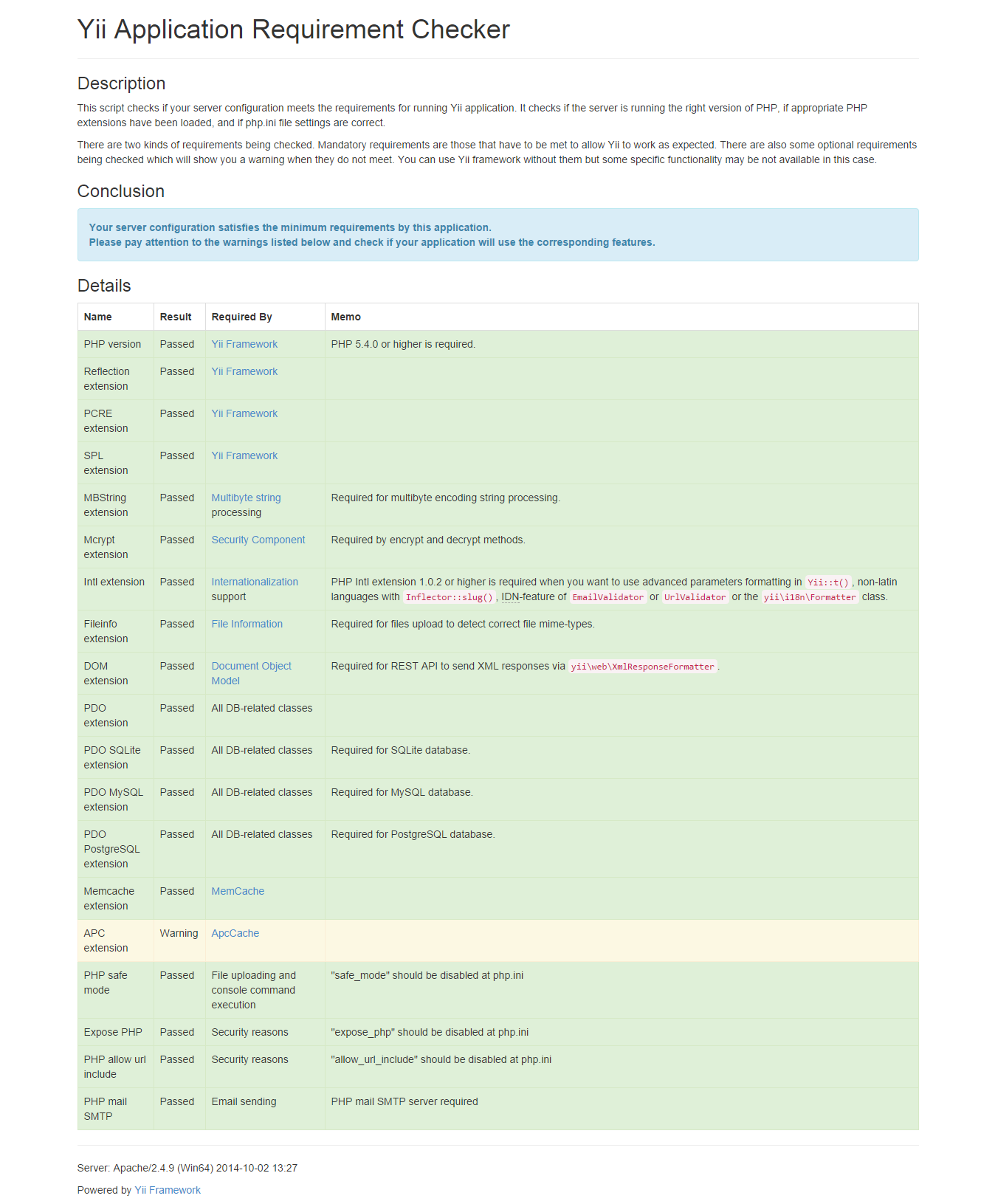Viewport: 995px width, 1204px height.
Task: Follow the File Information link
Action: [x=247, y=624]
